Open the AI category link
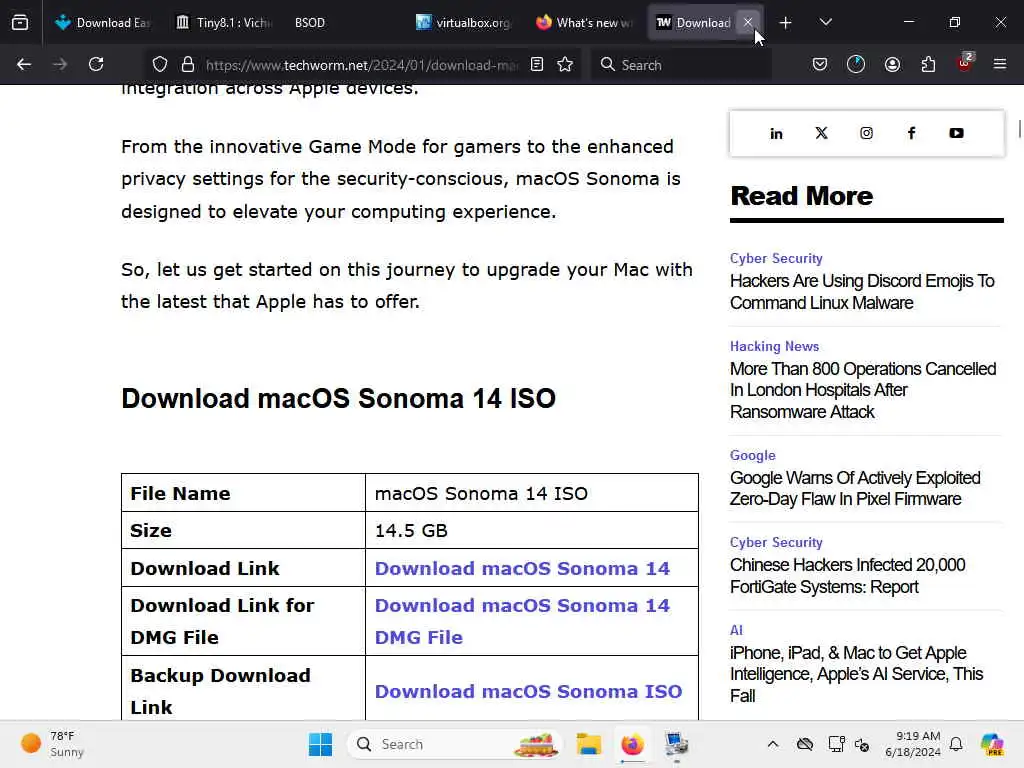Viewport: 1024px width, 768px height. point(736,630)
